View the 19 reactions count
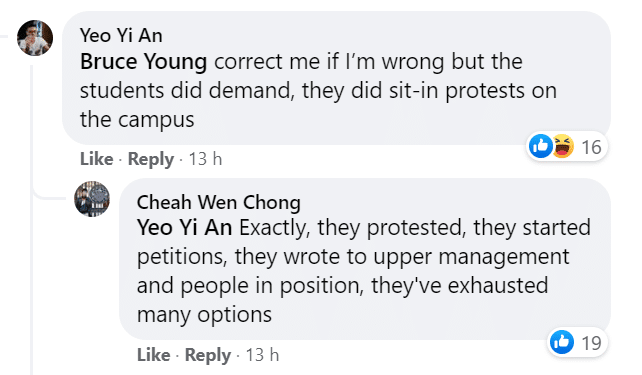Viewport: 642px width, 375px height. point(591,343)
